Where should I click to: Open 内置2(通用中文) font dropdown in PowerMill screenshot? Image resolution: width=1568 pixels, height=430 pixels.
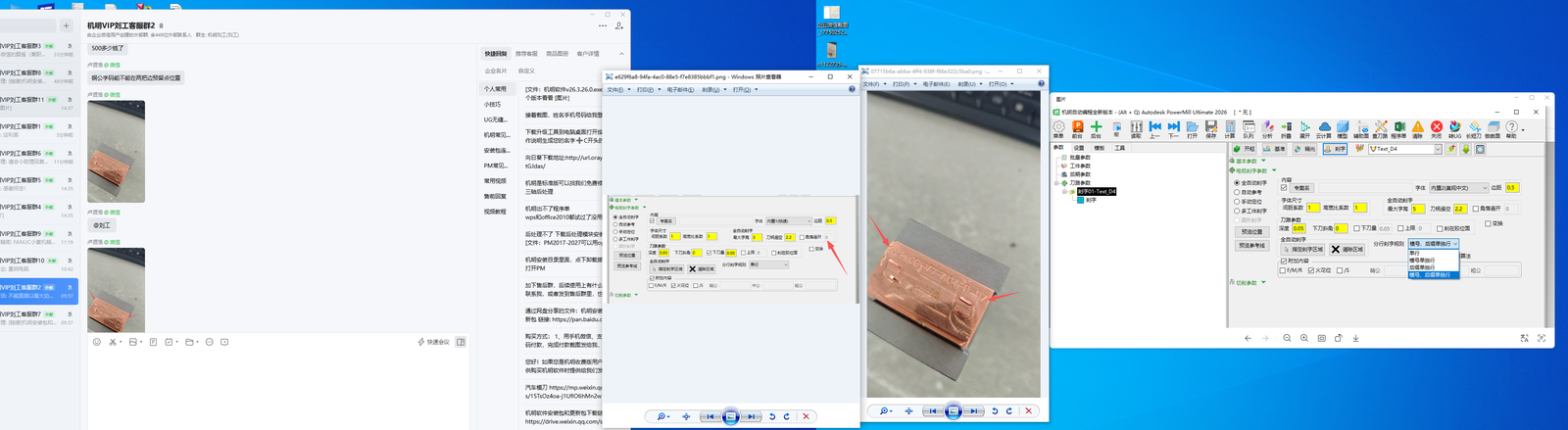pos(1458,187)
